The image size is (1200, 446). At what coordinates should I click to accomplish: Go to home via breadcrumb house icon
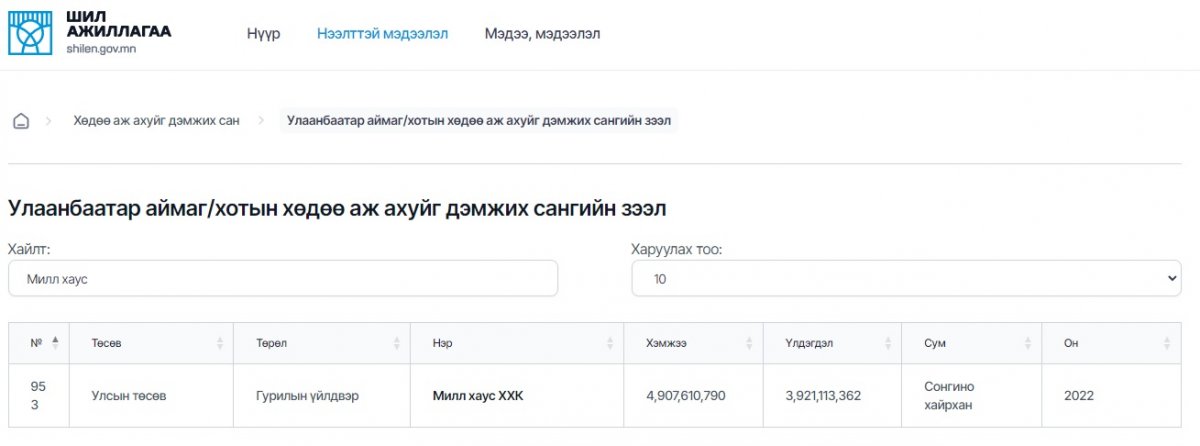[20, 121]
